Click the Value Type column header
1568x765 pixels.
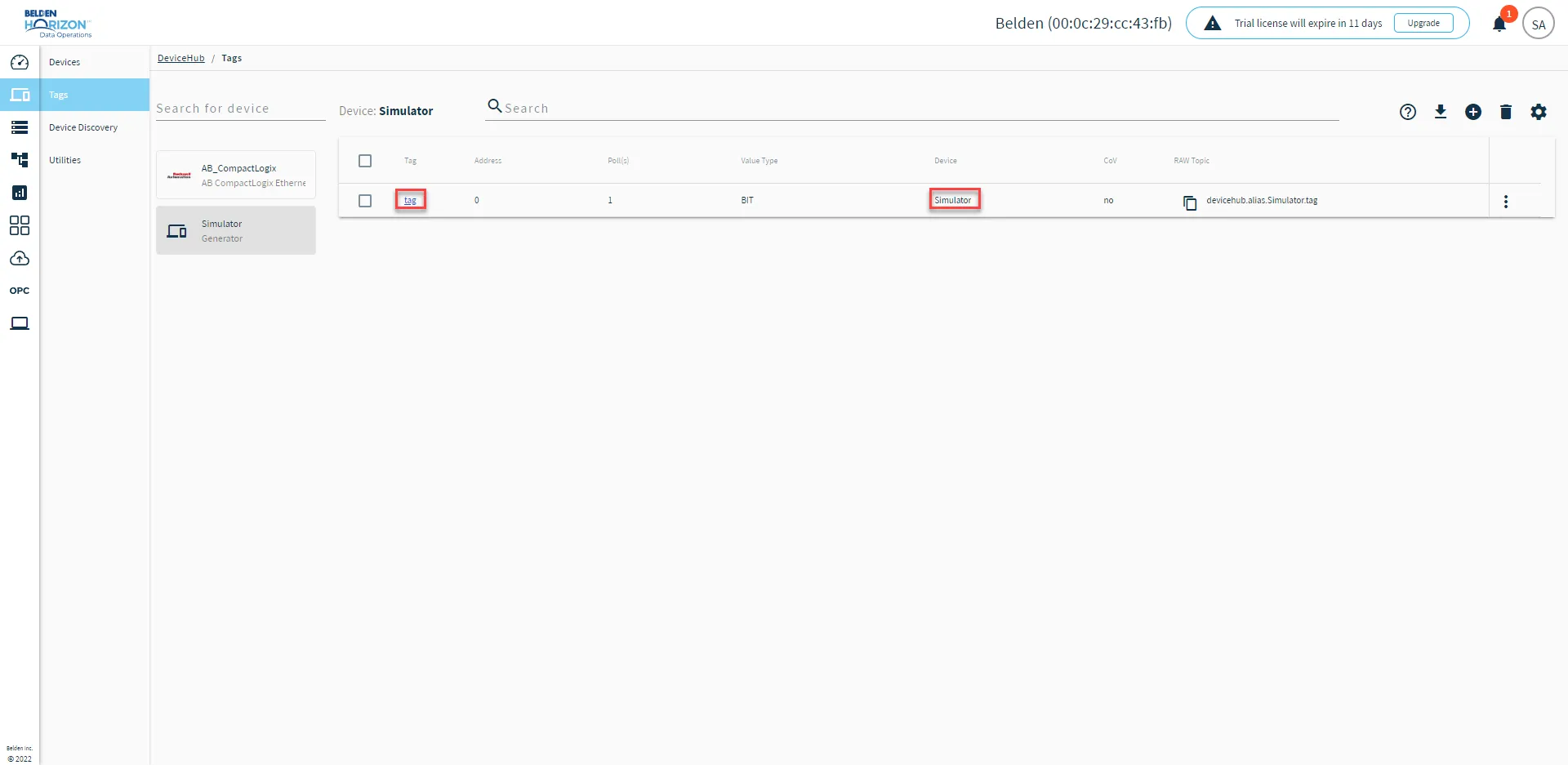coord(759,161)
